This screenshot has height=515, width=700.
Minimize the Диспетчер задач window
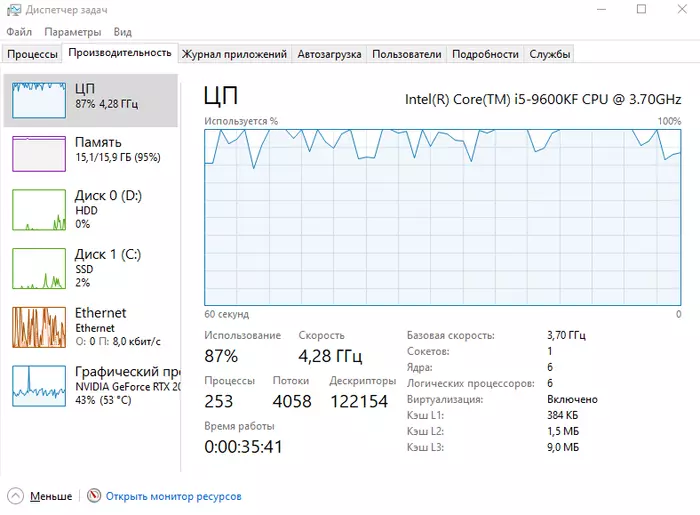click(601, 9)
